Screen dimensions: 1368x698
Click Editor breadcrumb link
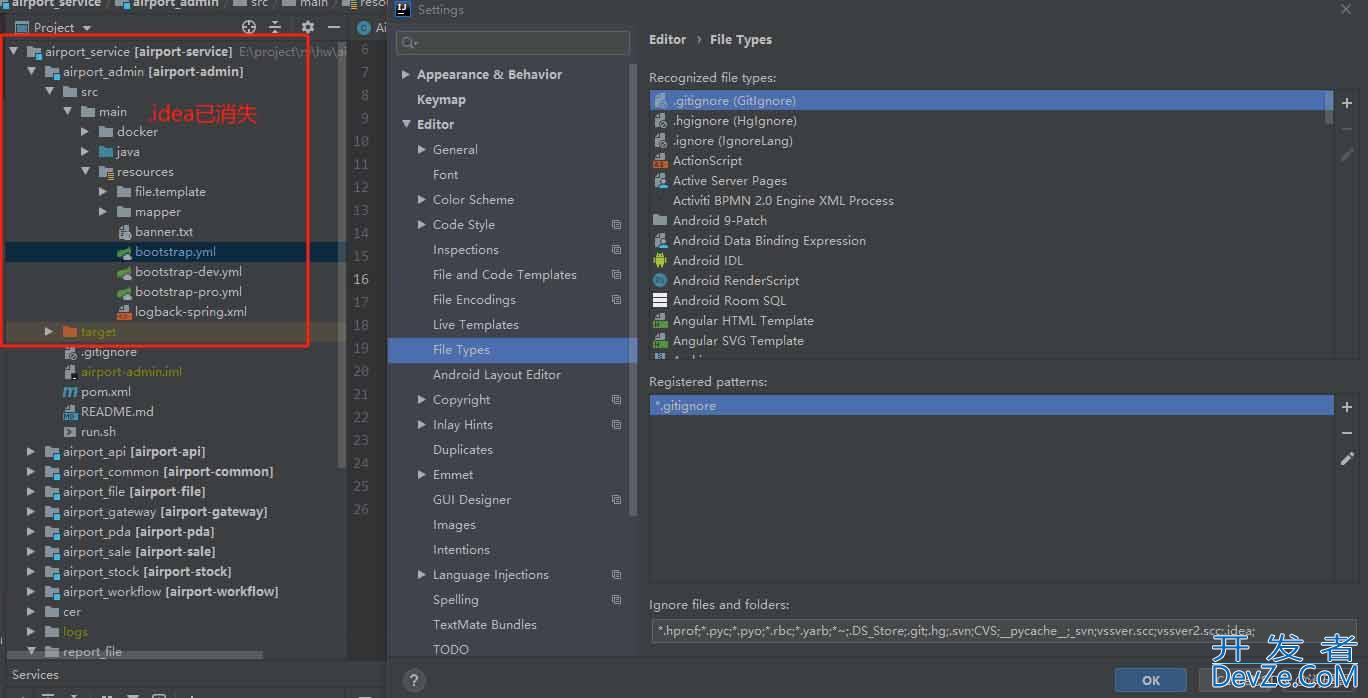667,40
